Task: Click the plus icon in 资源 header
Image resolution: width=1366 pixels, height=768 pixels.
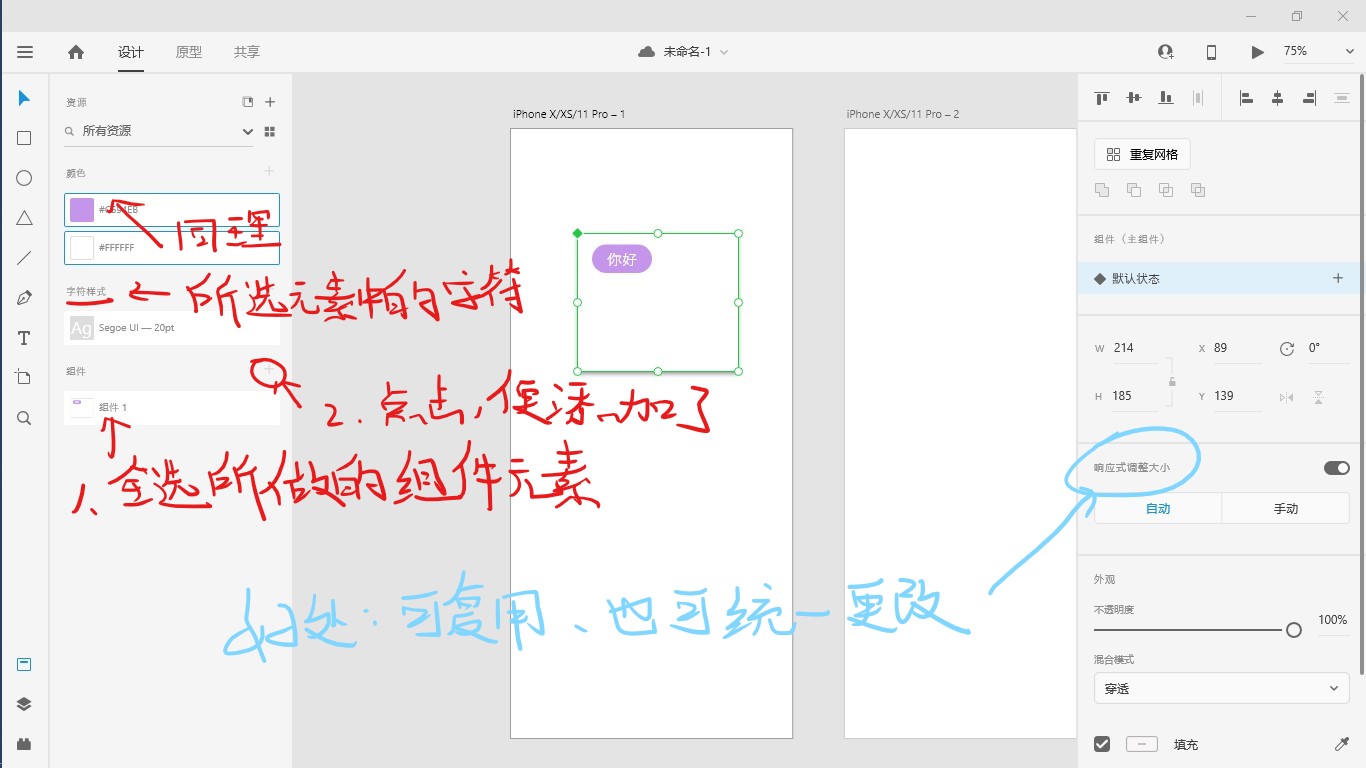Action: 270,102
